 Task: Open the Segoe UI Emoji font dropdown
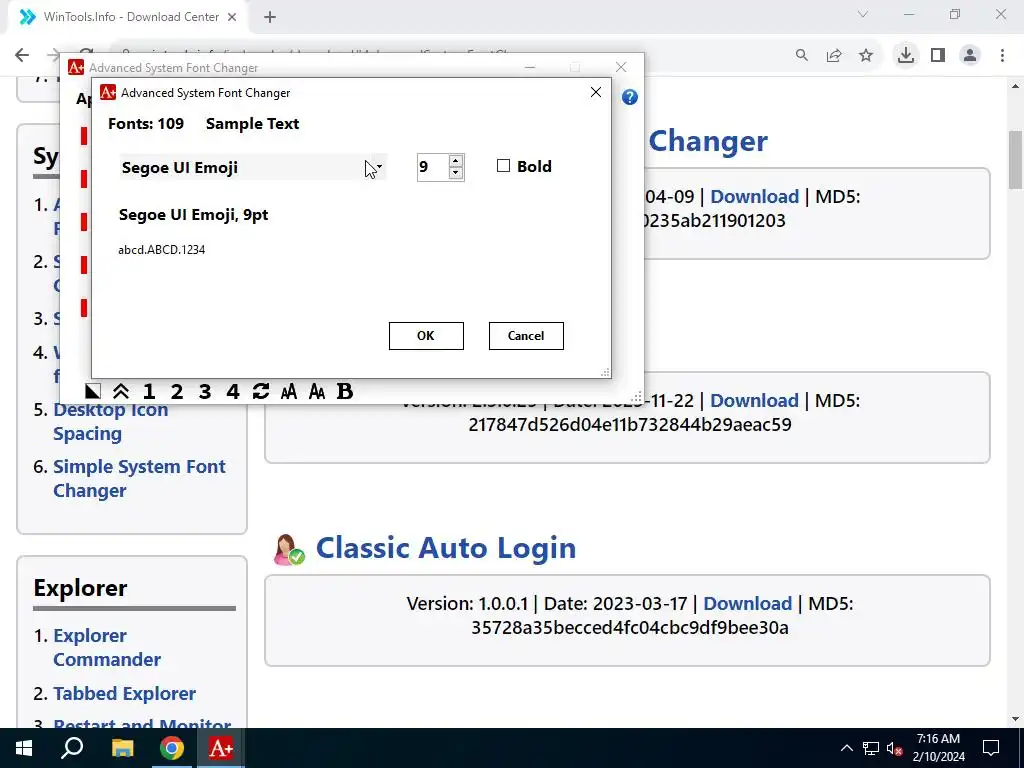pyautogui.click(x=253, y=167)
